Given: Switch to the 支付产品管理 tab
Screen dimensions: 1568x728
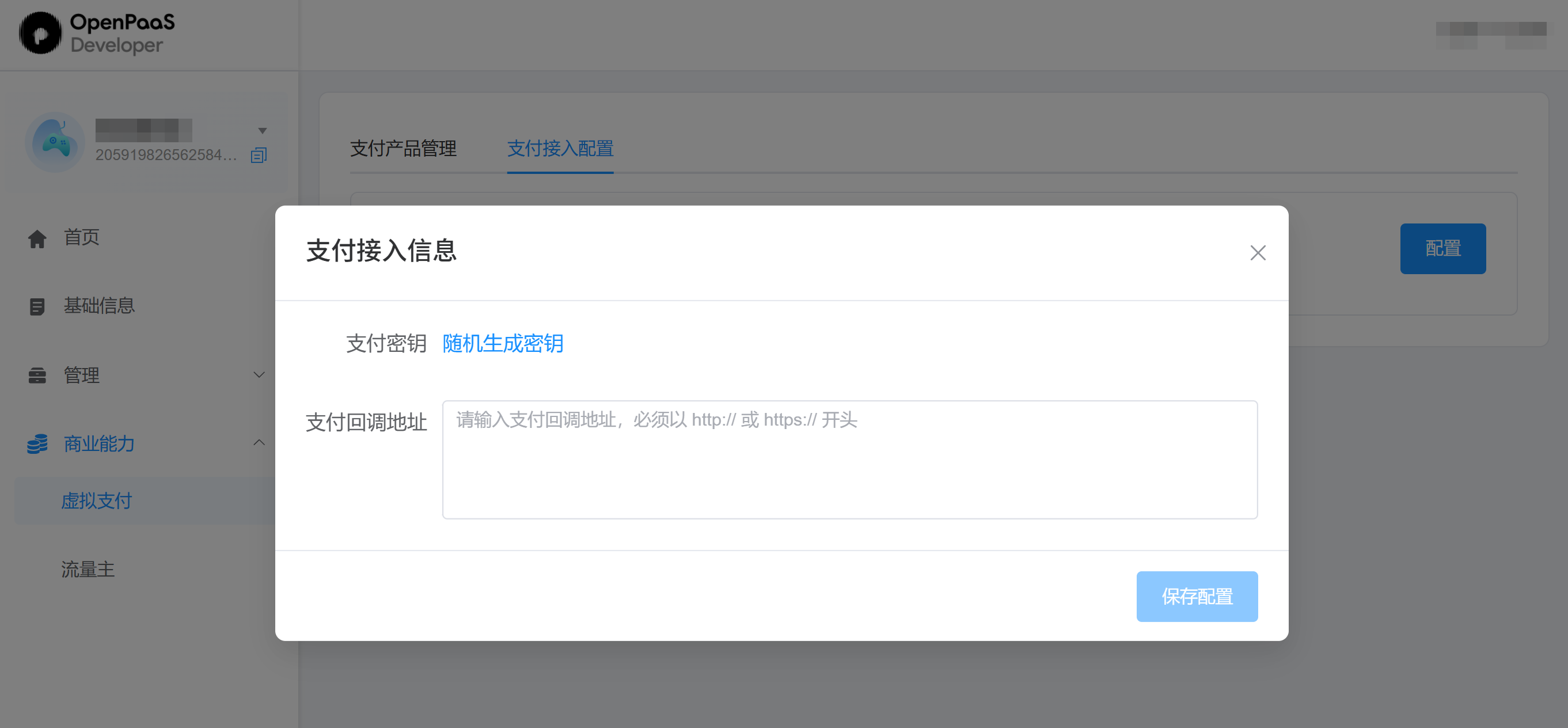Looking at the screenshot, I should pyautogui.click(x=403, y=149).
